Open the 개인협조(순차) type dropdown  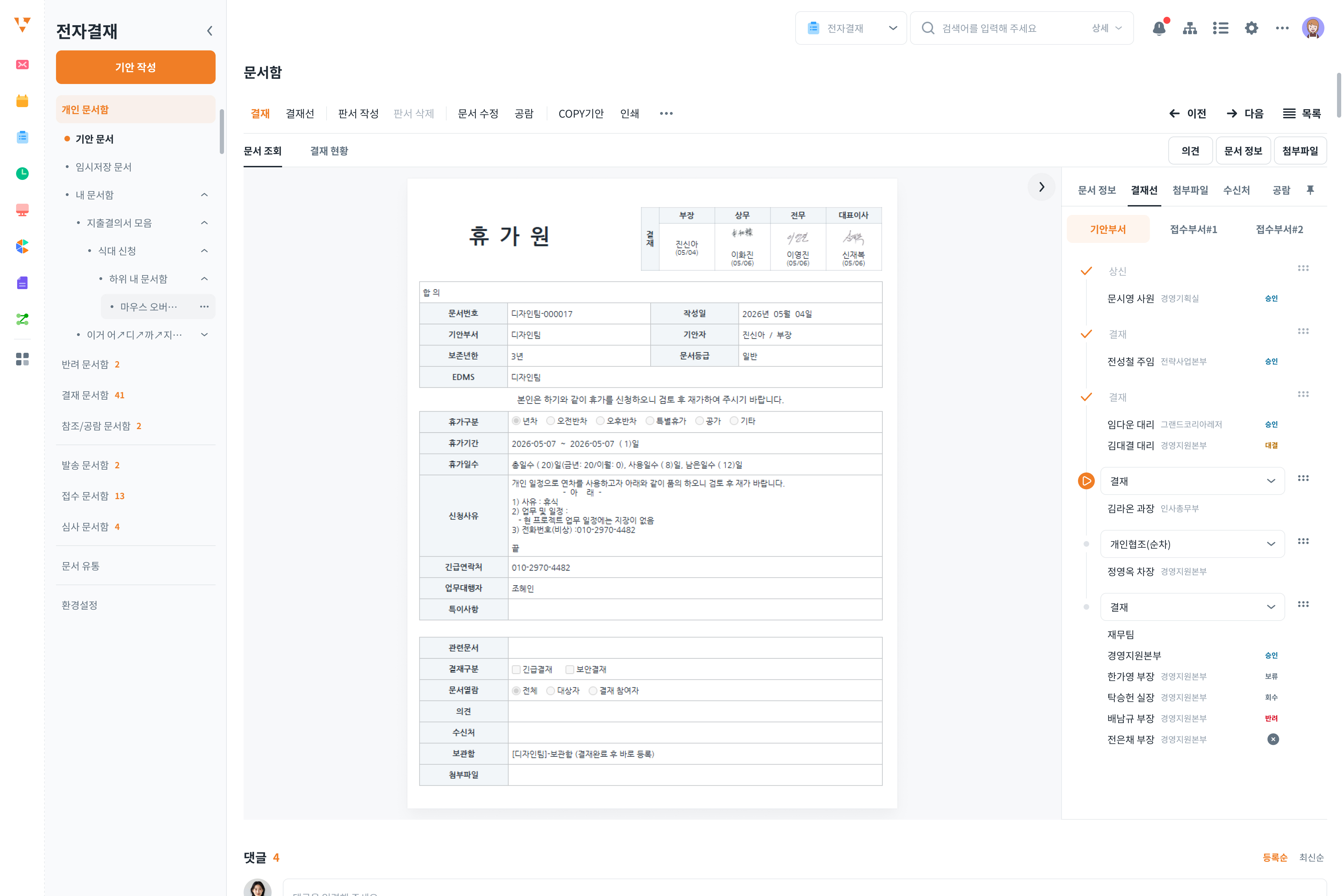(x=1192, y=544)
